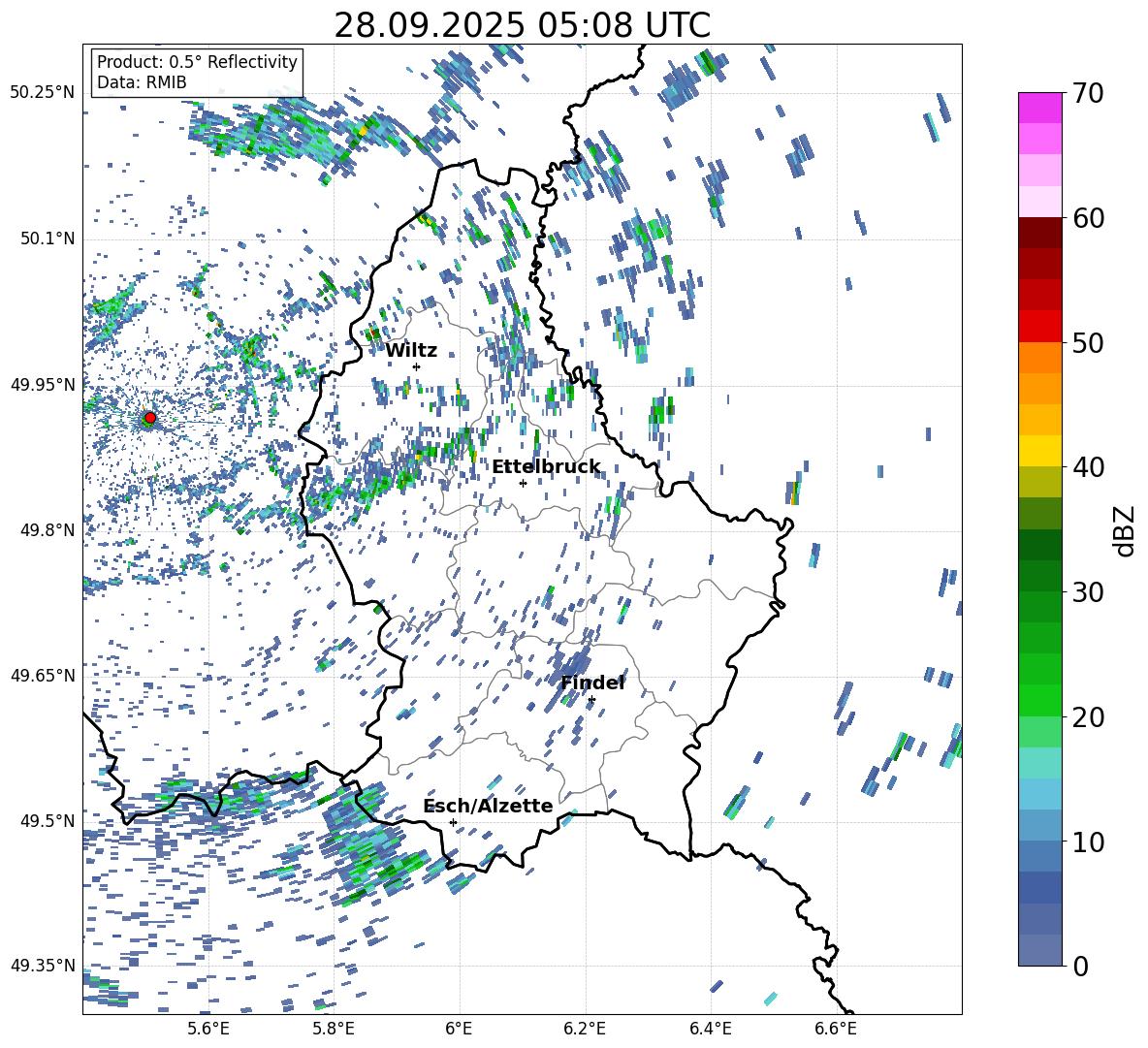1148x1048 pixels.
Task: Click the 50.25°N latitude label
Action: (43, 93)
